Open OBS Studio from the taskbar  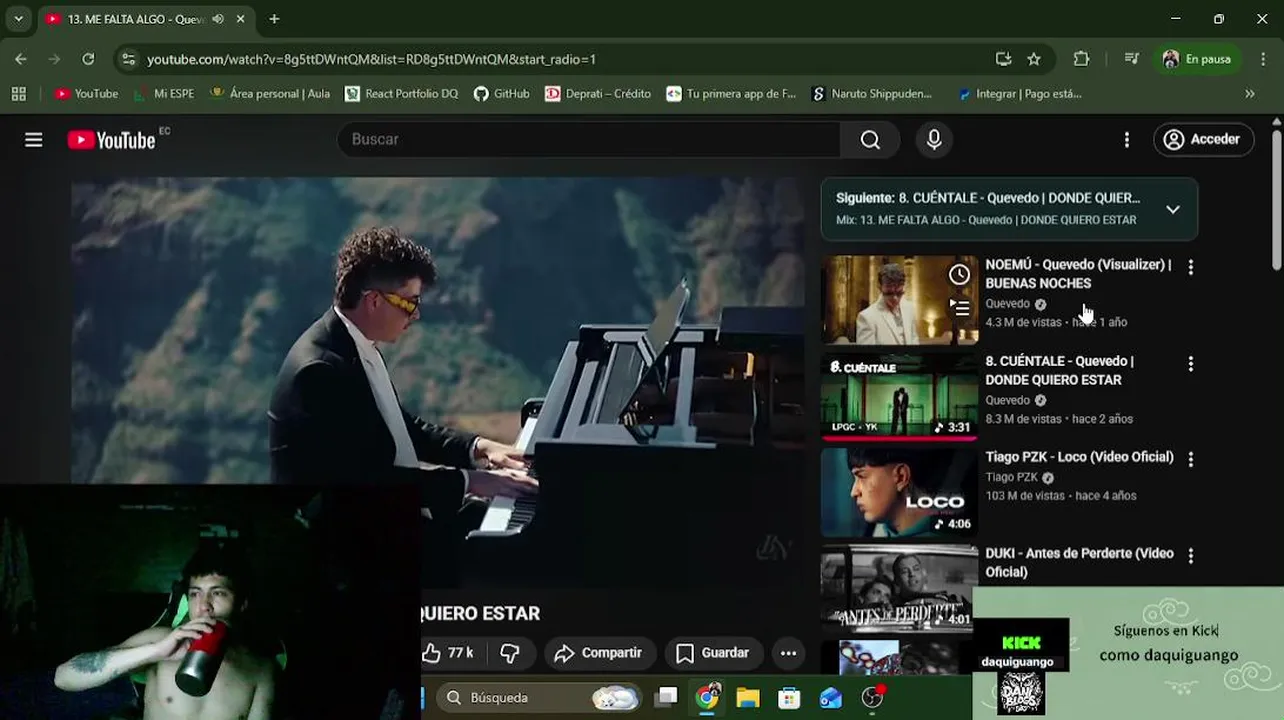pyautogui.click(x=873, y=697)
